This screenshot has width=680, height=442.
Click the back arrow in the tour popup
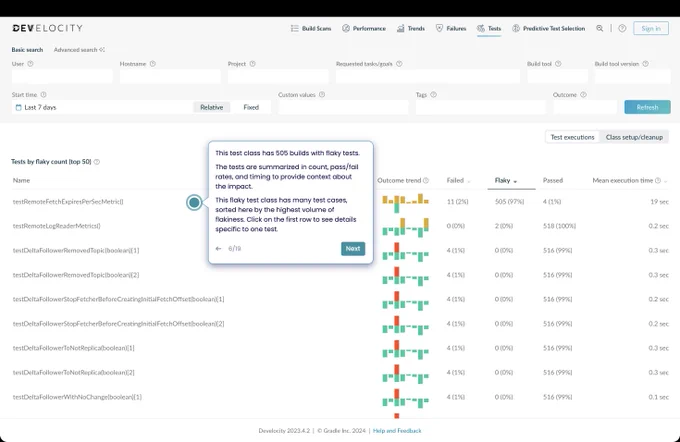pos(218,249)
